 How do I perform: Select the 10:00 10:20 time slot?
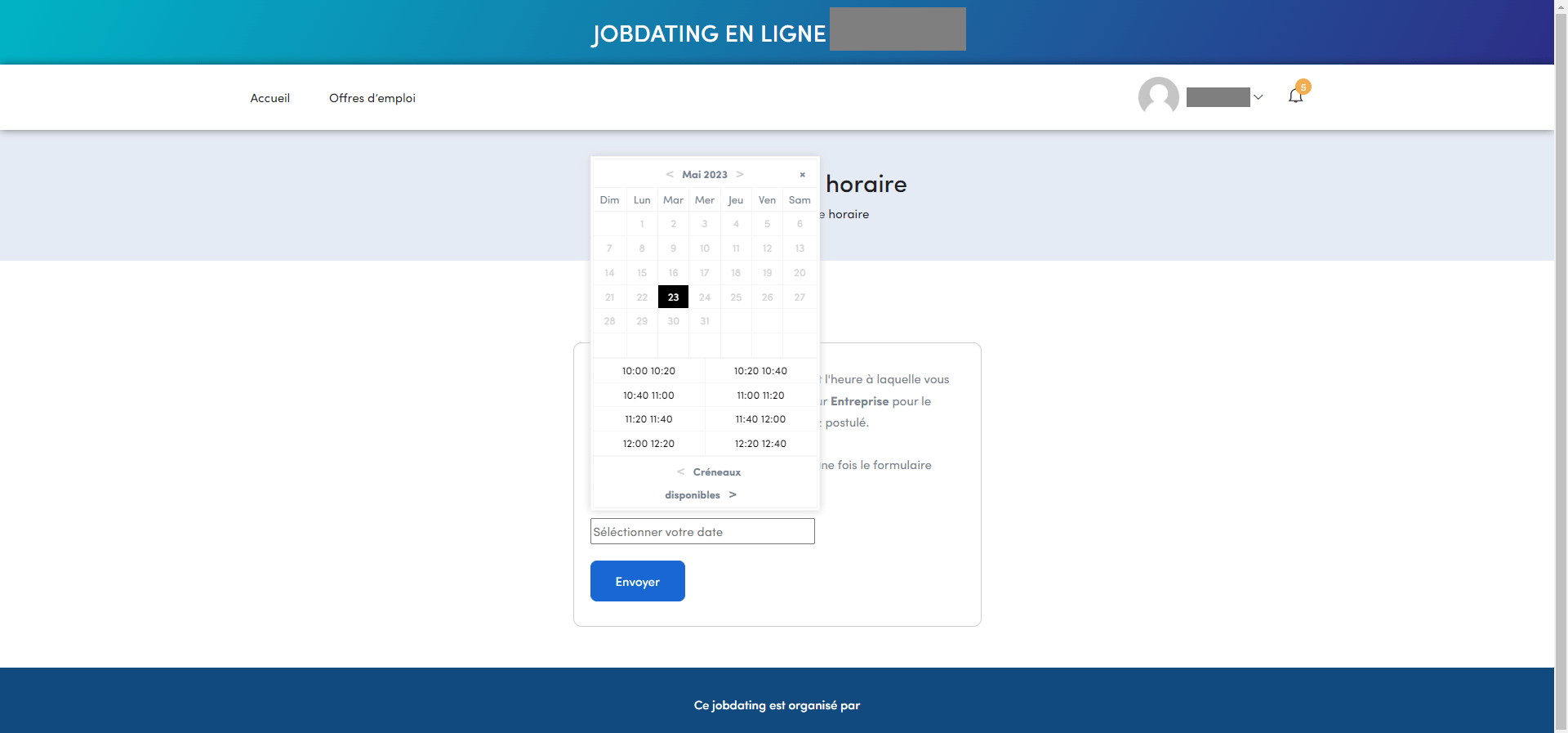point(648,371)
